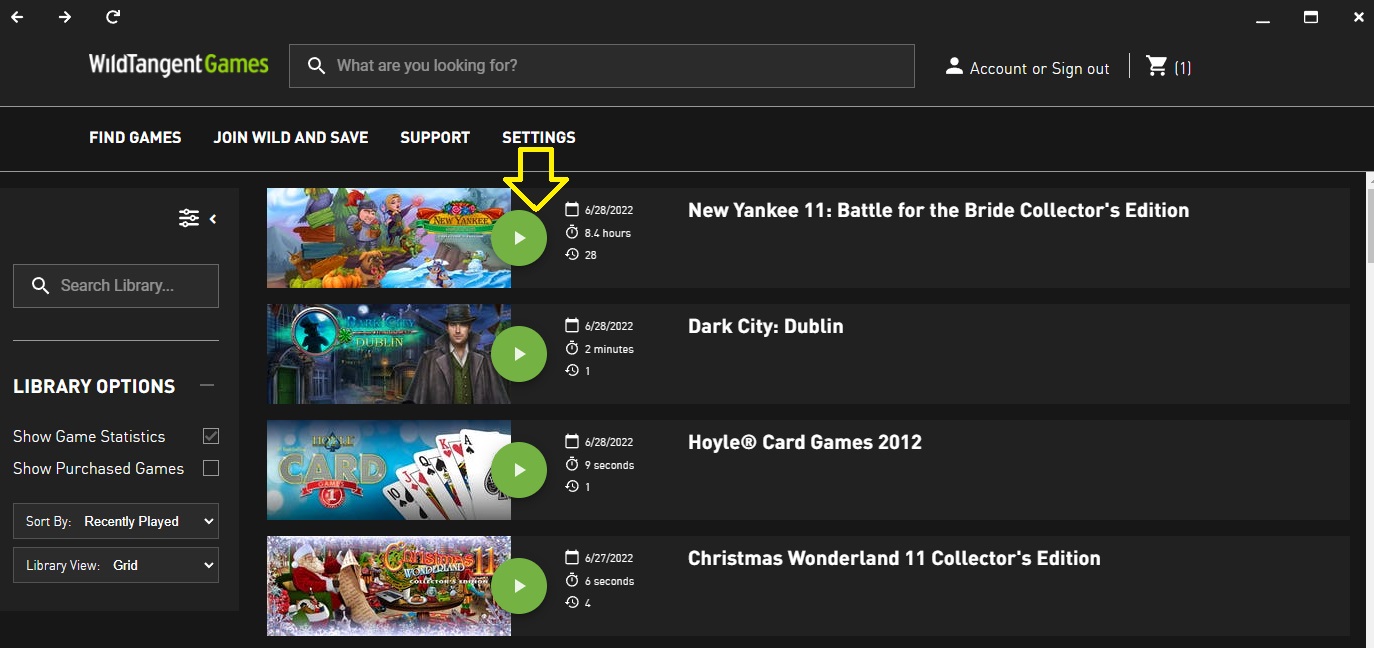Screen dimensions: 1374x648
Task: Click the LIBRARY OPTIONS heading
Action: 94,386
